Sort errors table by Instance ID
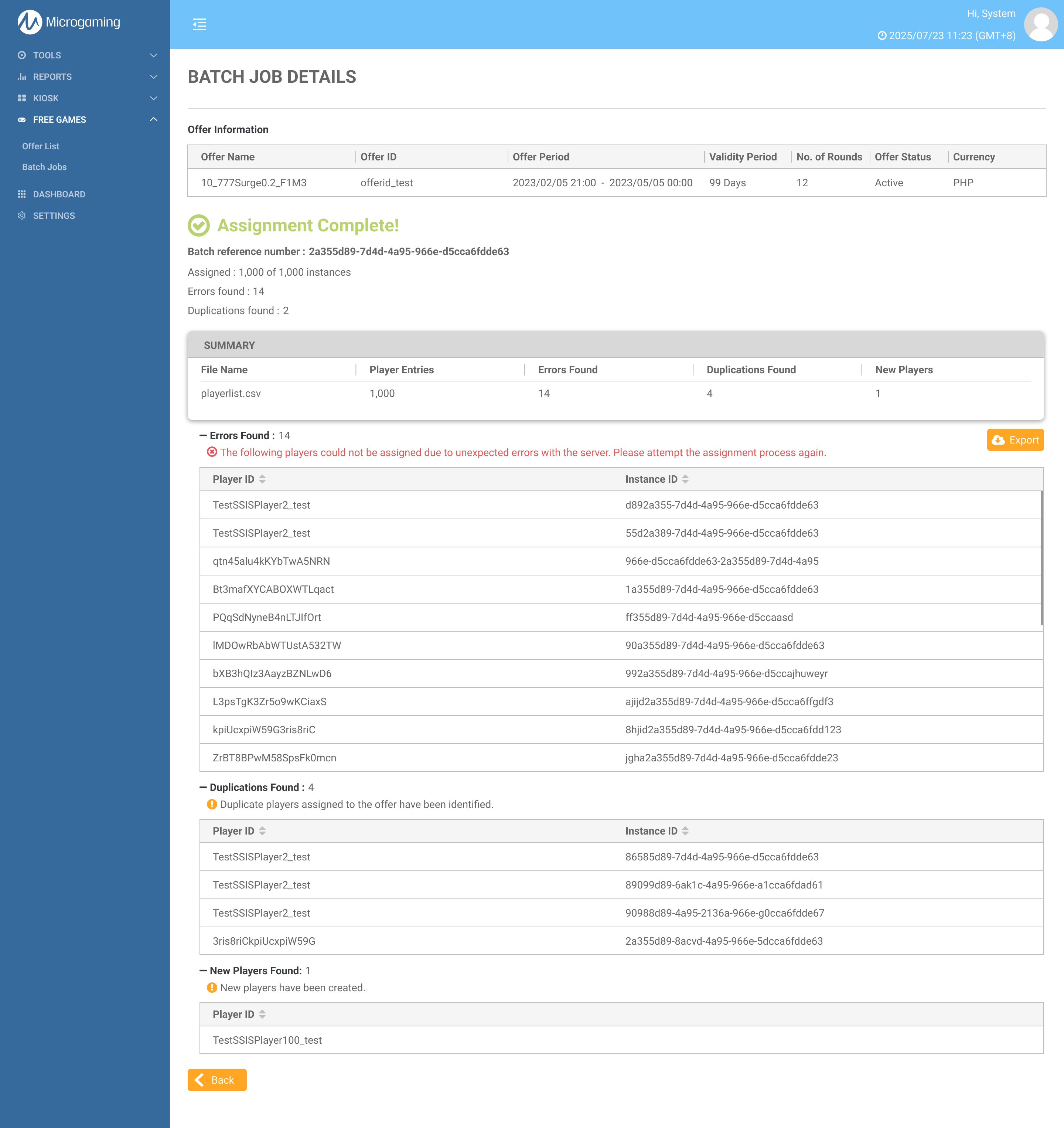This screenshot has height=1128, width=1064. tap(685, 479)
